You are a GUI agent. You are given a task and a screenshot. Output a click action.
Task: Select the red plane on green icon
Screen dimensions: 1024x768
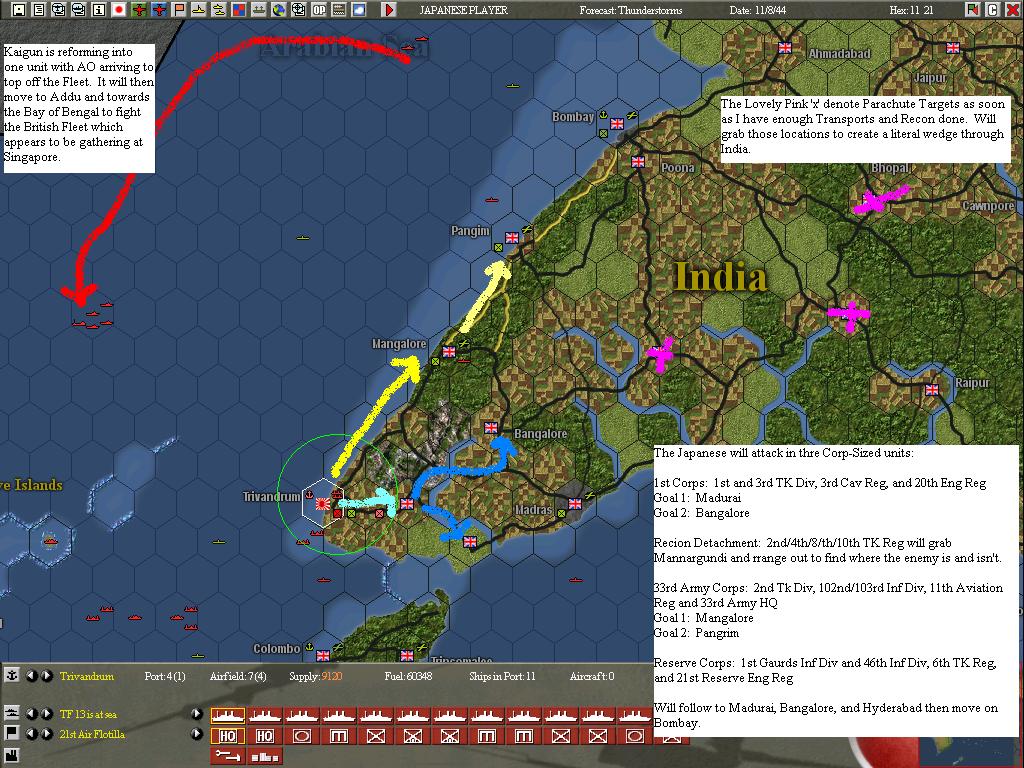pos(138,10)
